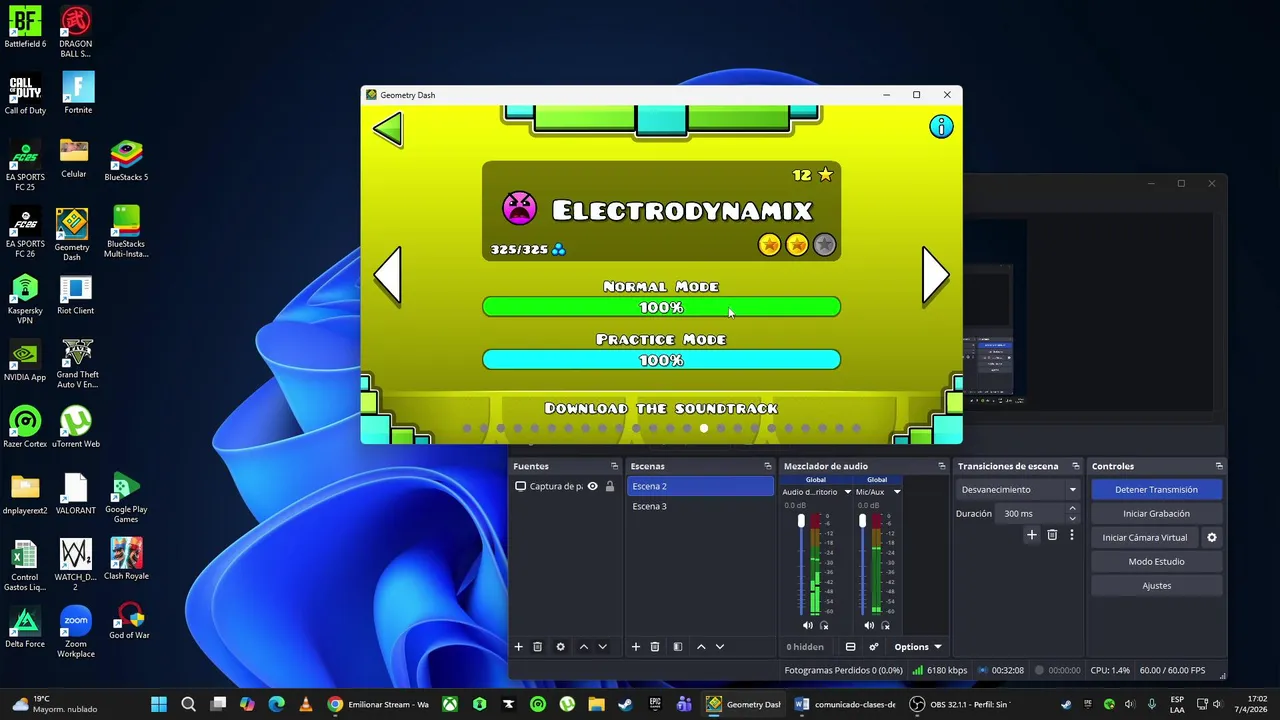
Task: Toggle lock on Captura source
Action: (x=609, y=486)
